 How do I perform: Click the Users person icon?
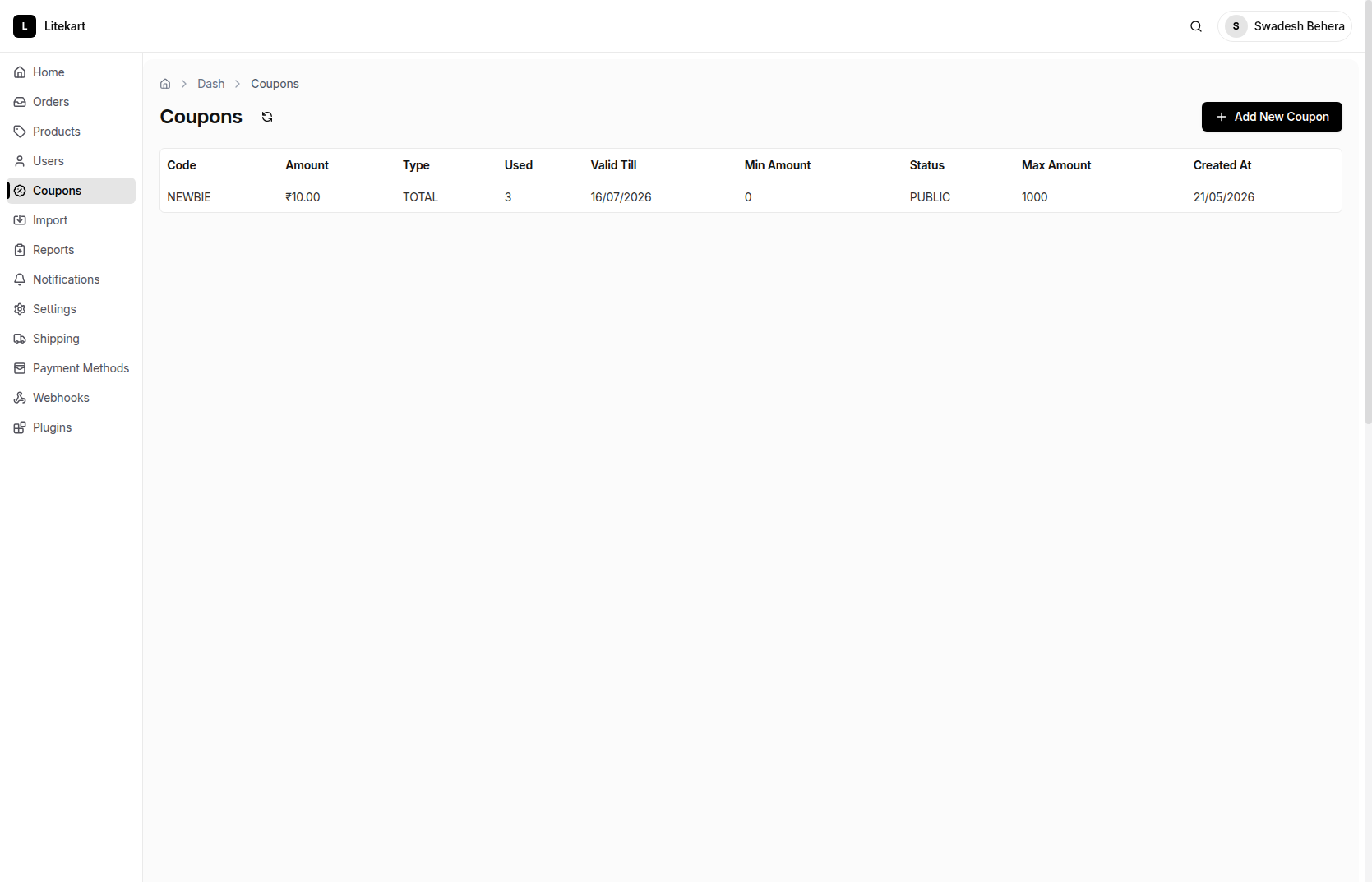click(x=20, y=161)
